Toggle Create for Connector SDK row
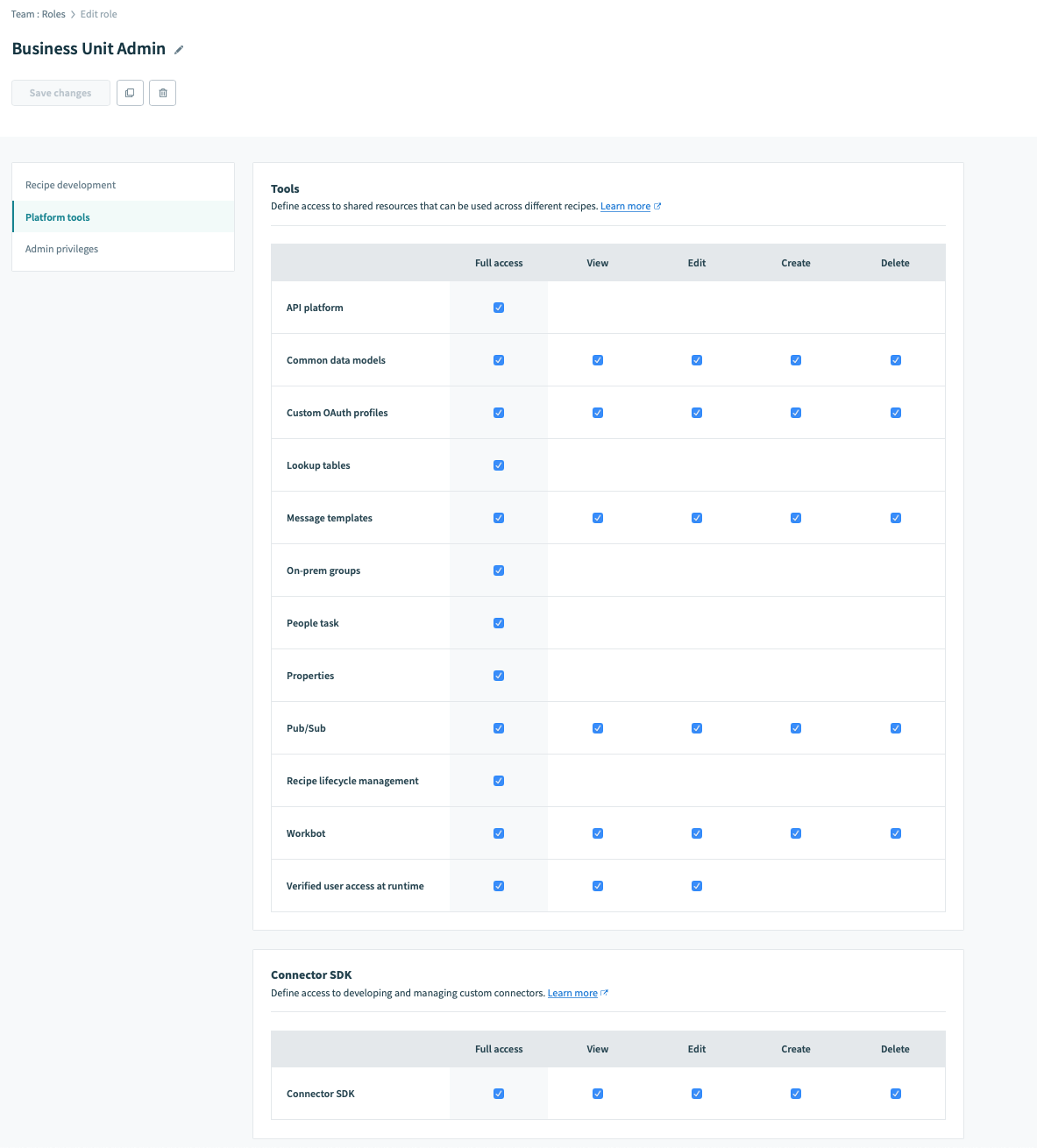This screenshot has width=1037, height=1148. pyautogui.click(x=796, y=1094)
